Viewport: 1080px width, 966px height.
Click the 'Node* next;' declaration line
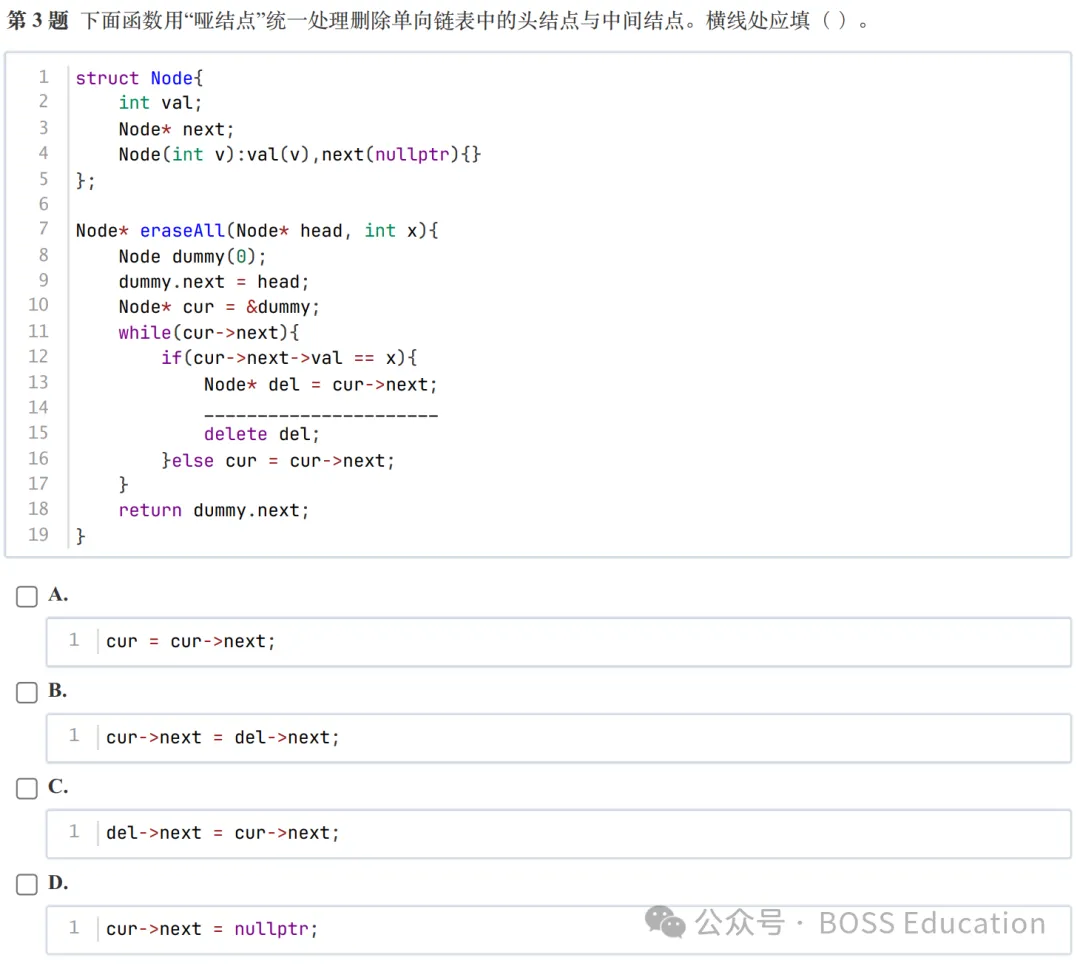[176, 129]
